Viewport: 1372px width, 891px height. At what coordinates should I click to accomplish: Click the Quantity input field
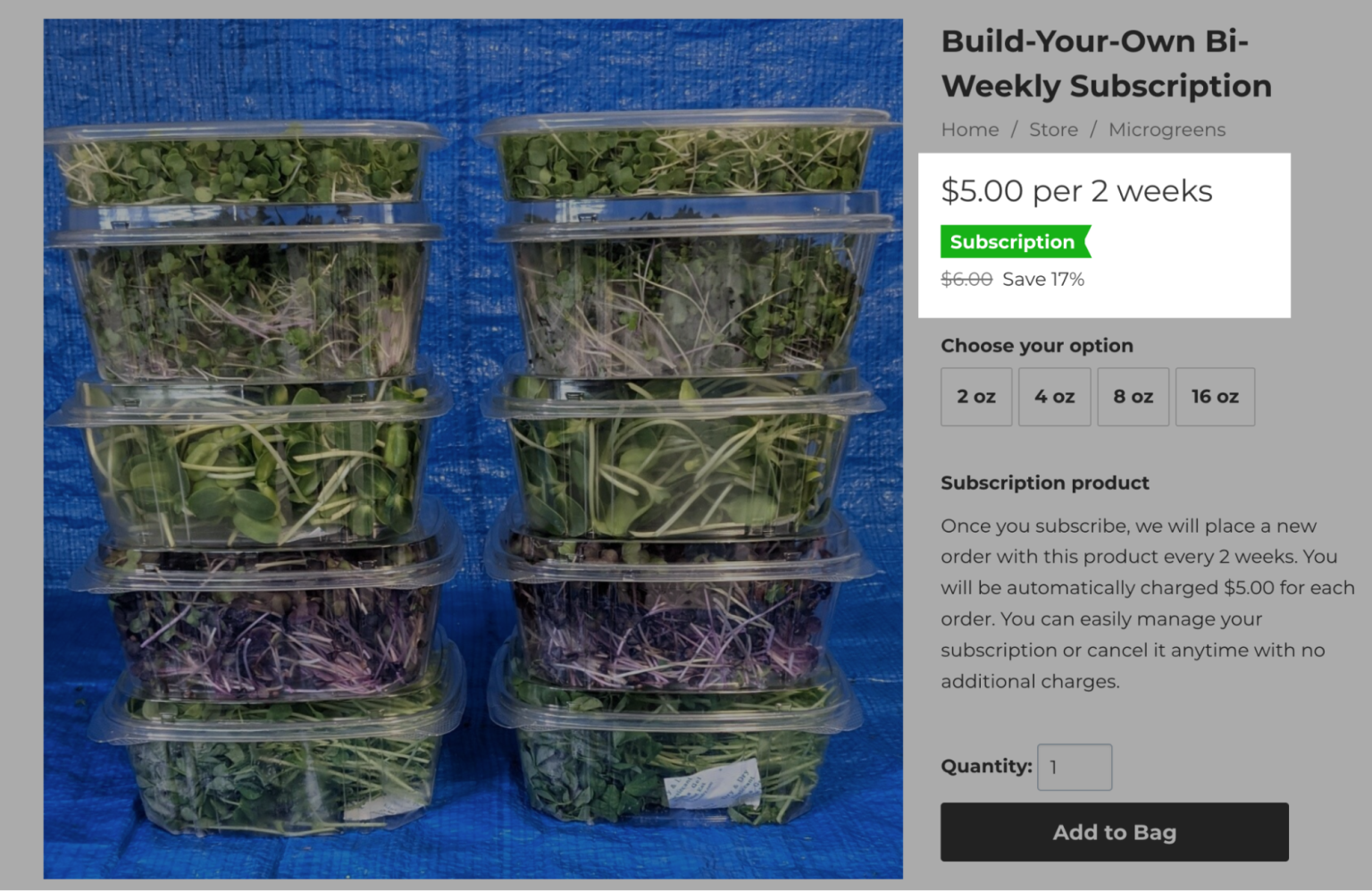pos(1074,767)
